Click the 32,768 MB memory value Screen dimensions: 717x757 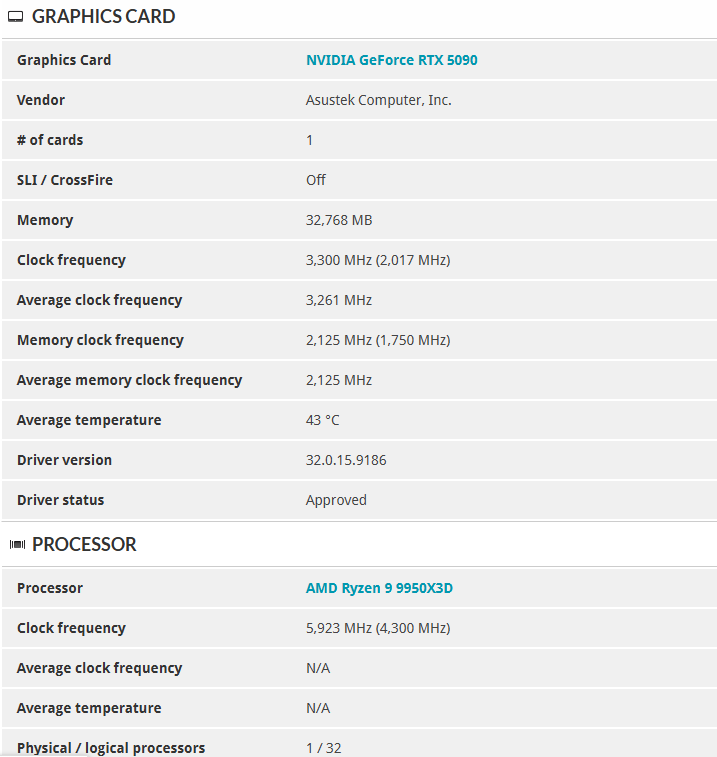[x=339, y=220]
